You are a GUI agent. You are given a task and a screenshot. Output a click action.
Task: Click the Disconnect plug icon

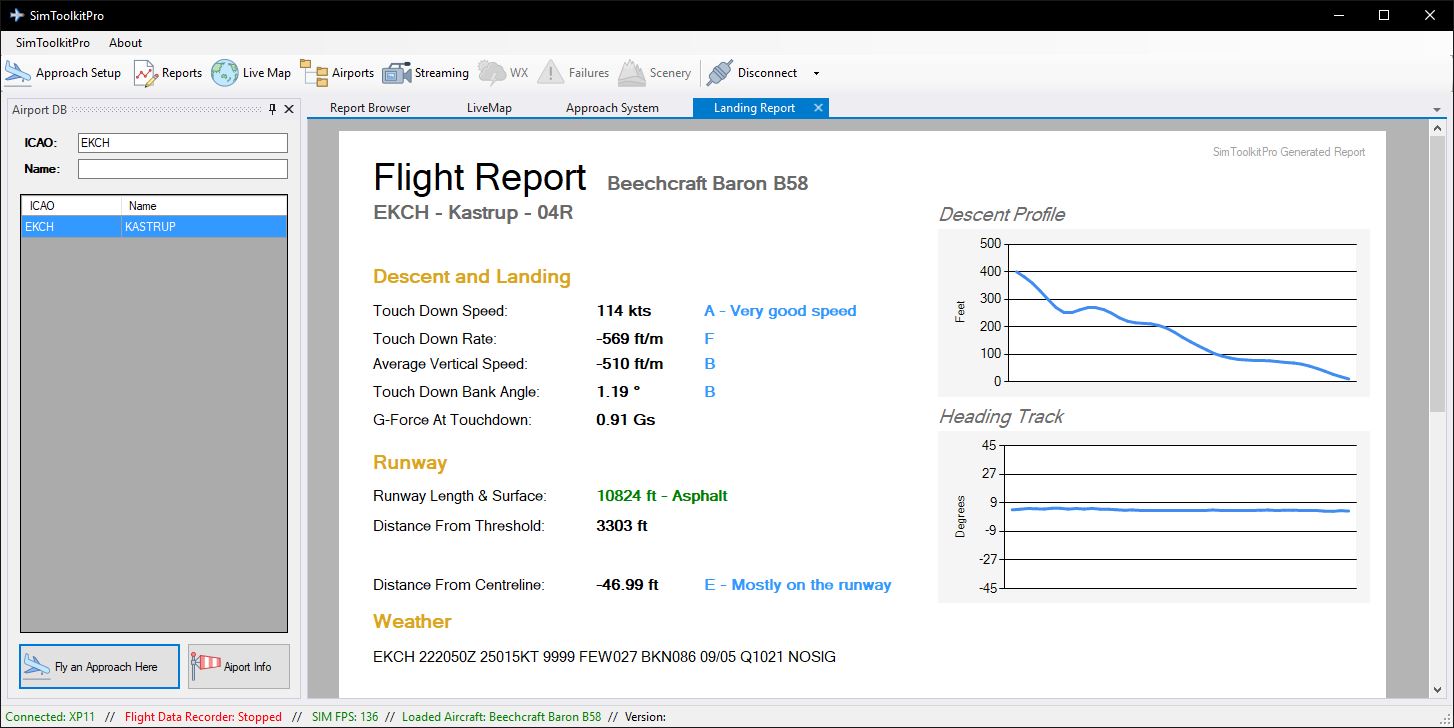pos(718,73)
